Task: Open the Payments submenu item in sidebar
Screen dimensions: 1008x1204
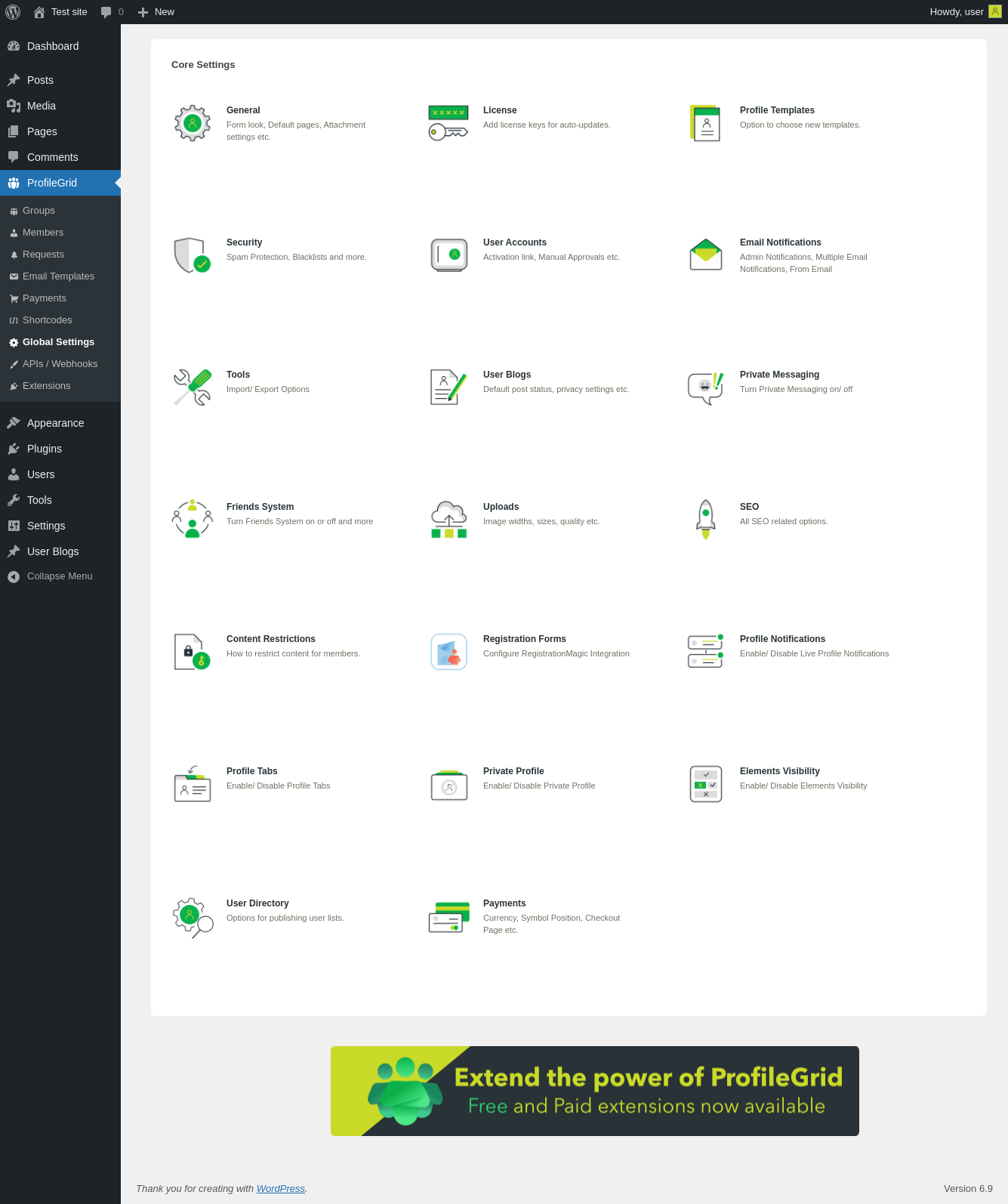Action: (x=60, y=298)
